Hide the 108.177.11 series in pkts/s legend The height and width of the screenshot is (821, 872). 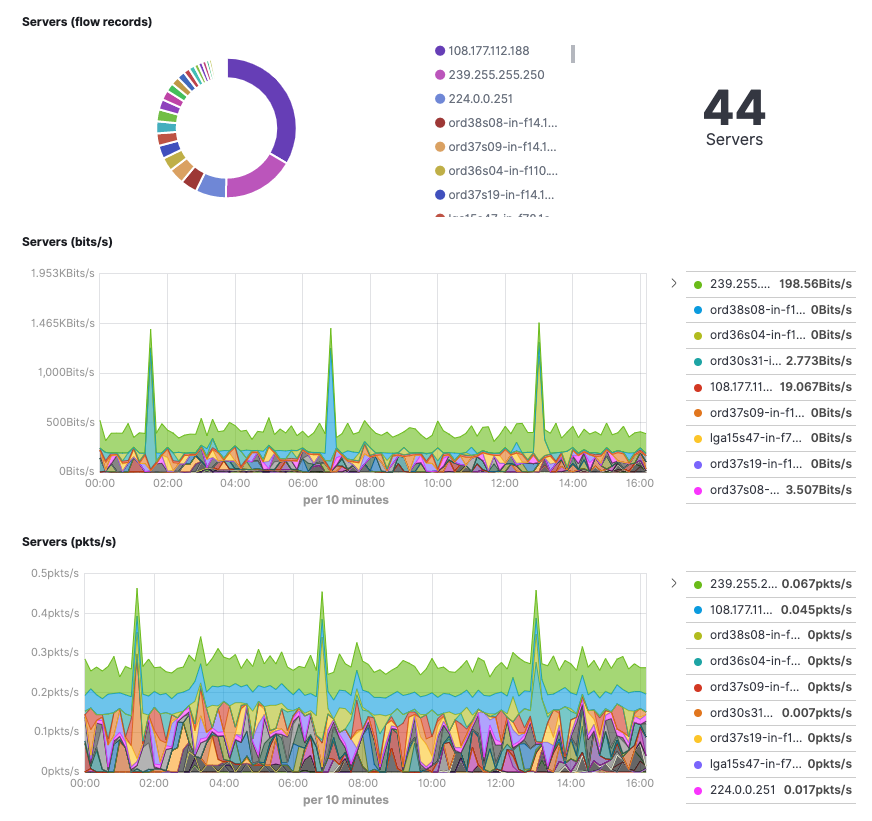click(760, 609)
